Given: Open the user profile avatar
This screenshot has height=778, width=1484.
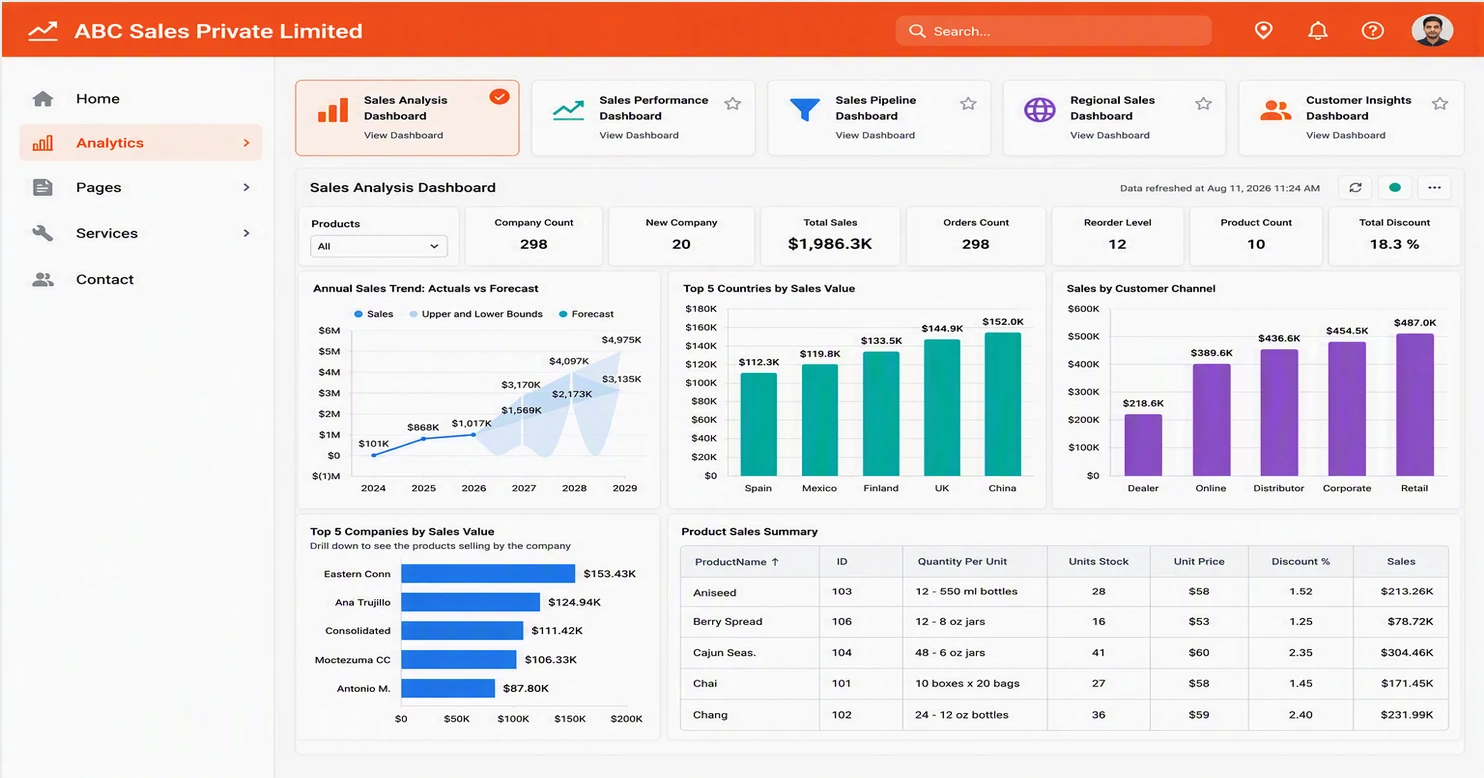Looking at the screenshot, I should (1432, 30).
